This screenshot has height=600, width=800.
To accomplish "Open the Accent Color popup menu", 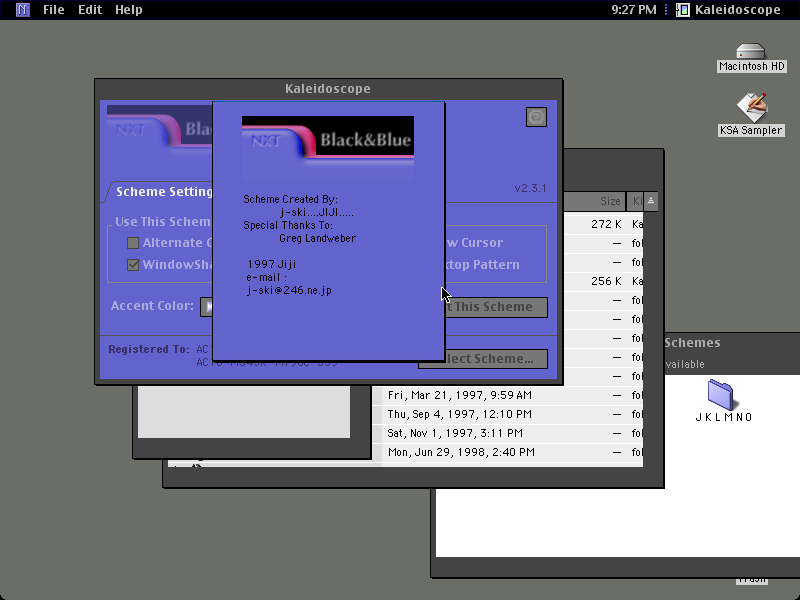I will (x=206, y=307).
